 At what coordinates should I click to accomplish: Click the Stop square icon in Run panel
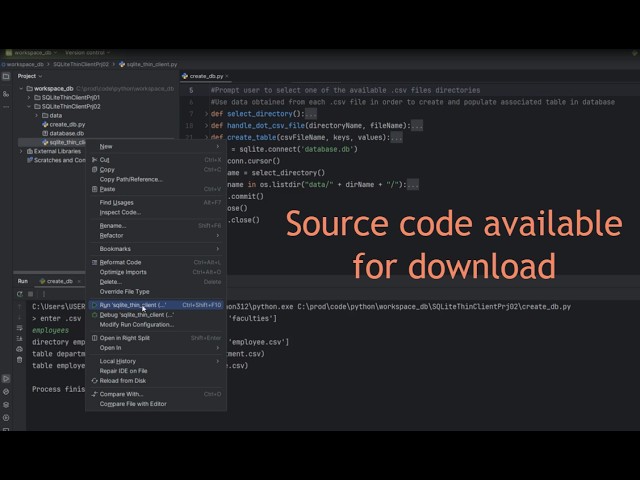[31, 294]
